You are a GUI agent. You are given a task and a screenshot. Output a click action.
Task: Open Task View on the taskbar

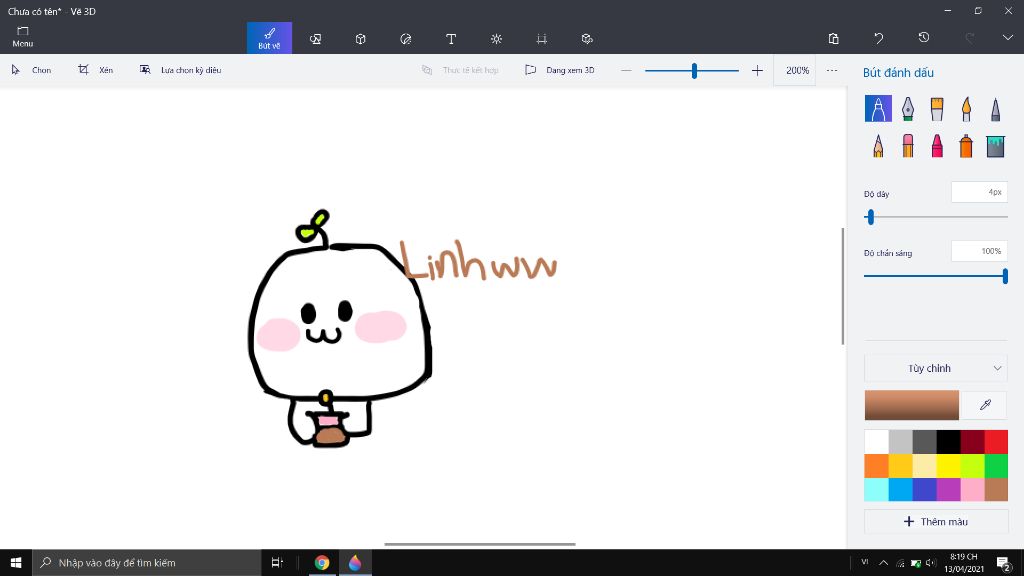click(277, 562)
